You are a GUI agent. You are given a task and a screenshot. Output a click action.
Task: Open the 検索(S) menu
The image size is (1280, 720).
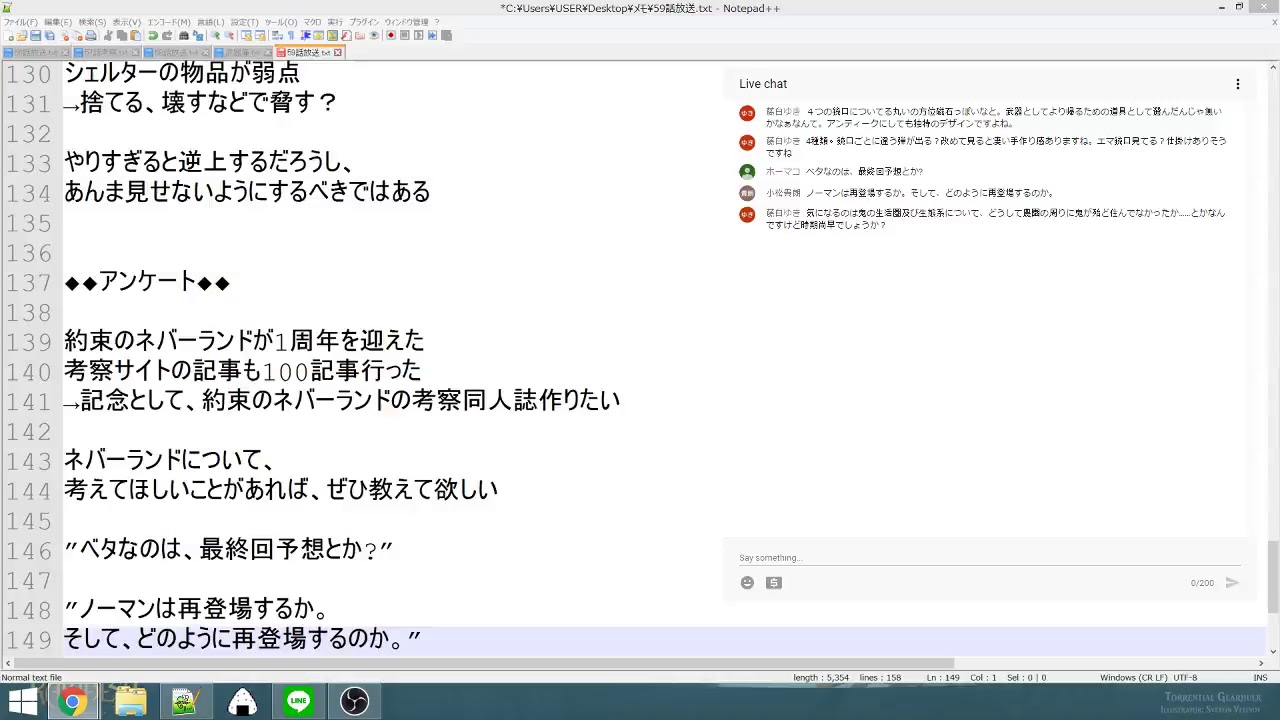point(92,22)
